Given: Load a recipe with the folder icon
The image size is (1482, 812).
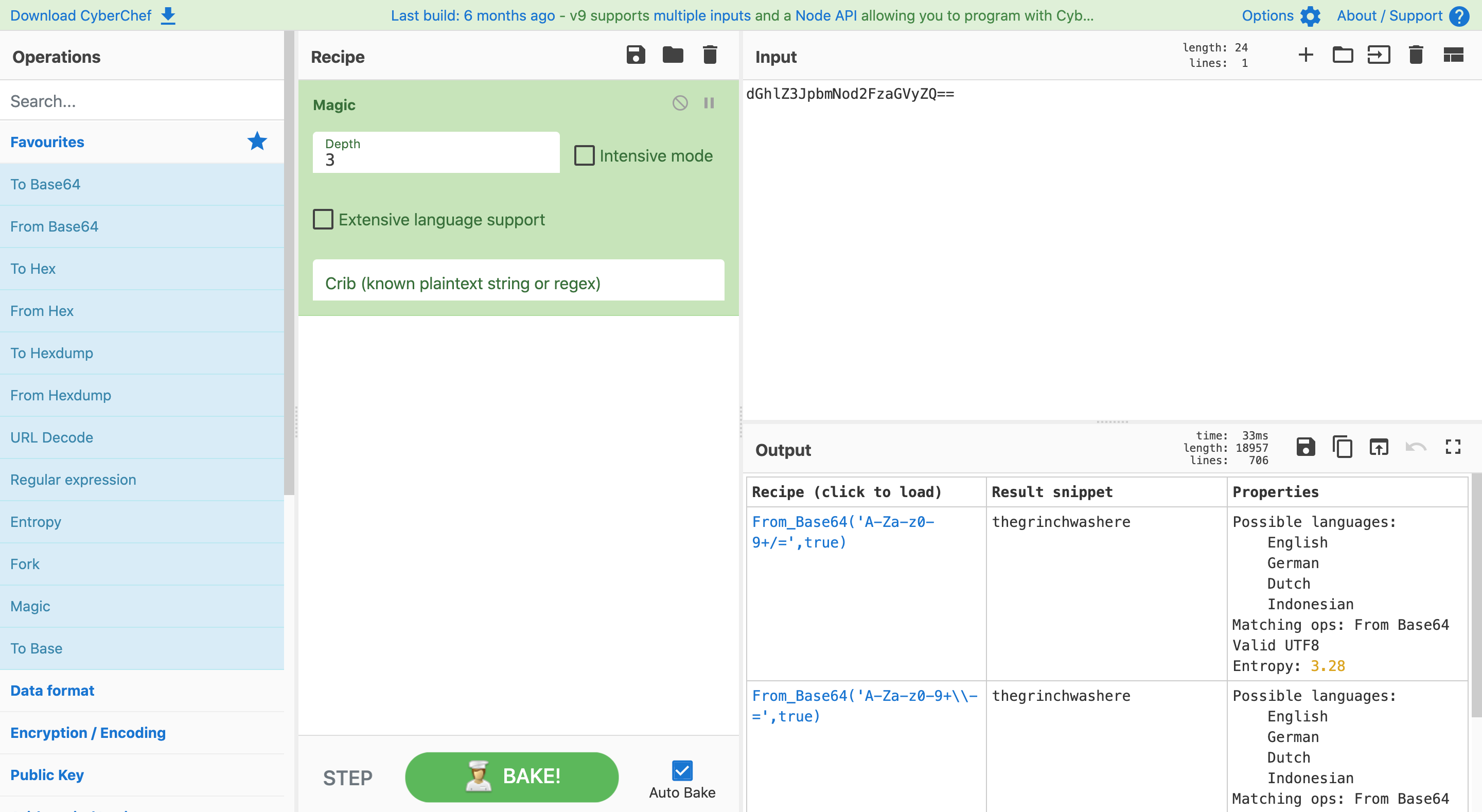Looking at the screenshot, I should [x=673, y=55].
